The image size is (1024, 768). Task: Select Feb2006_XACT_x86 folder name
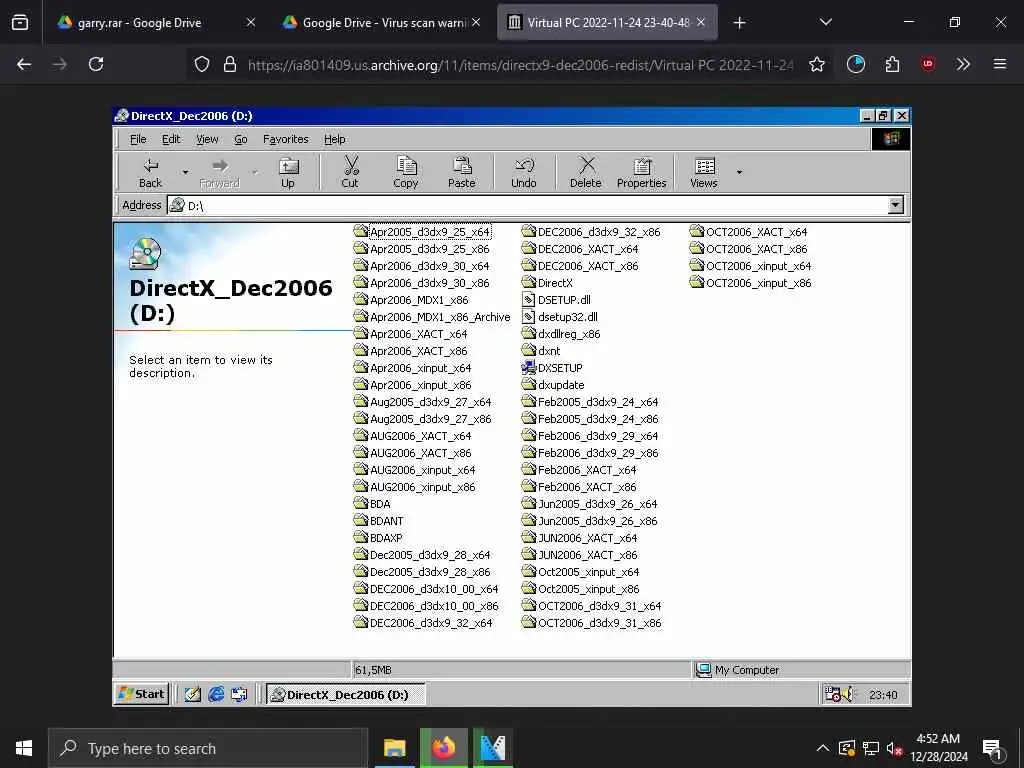[x=587, y=487]
